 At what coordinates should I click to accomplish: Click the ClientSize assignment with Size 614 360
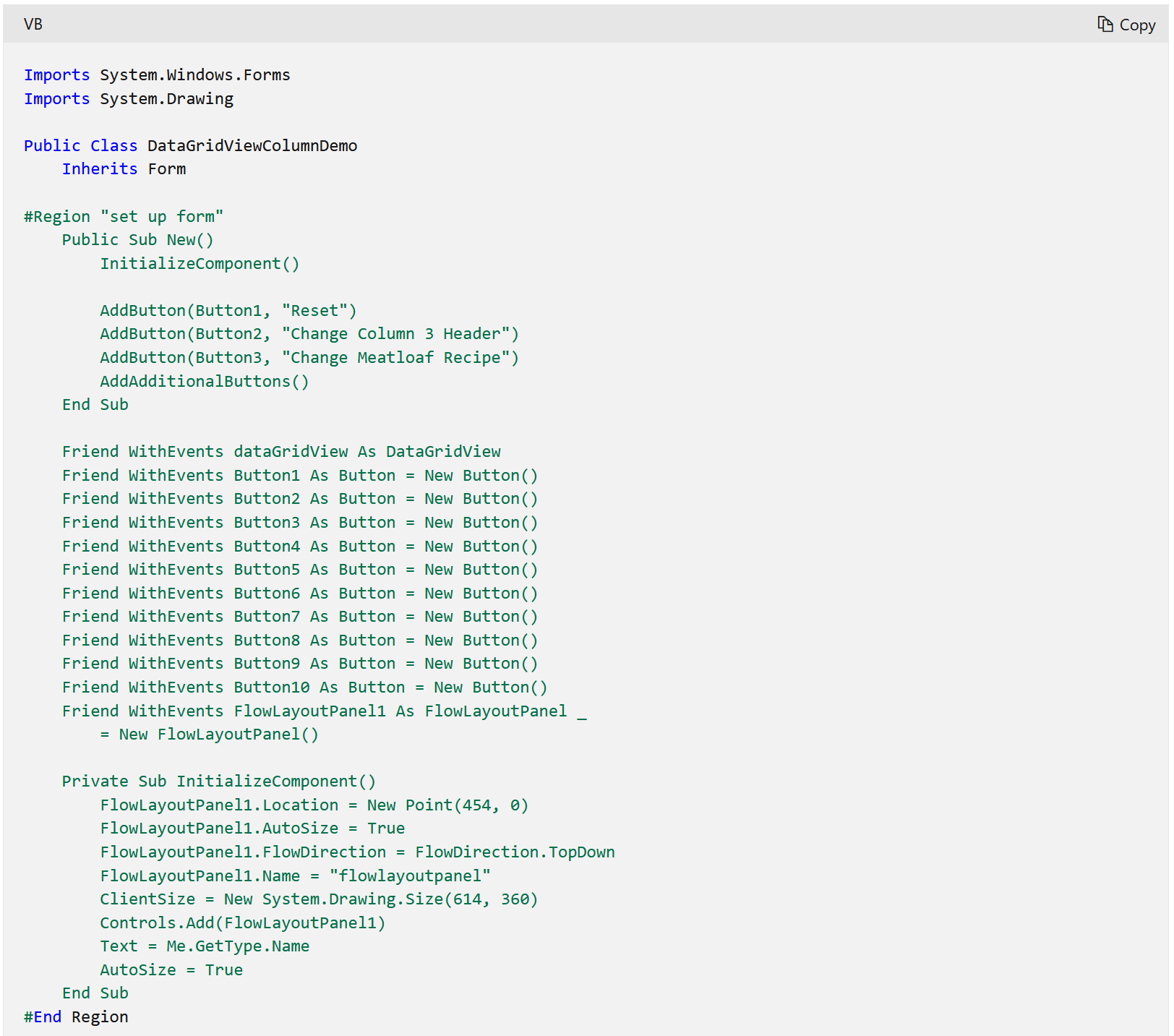319,899
